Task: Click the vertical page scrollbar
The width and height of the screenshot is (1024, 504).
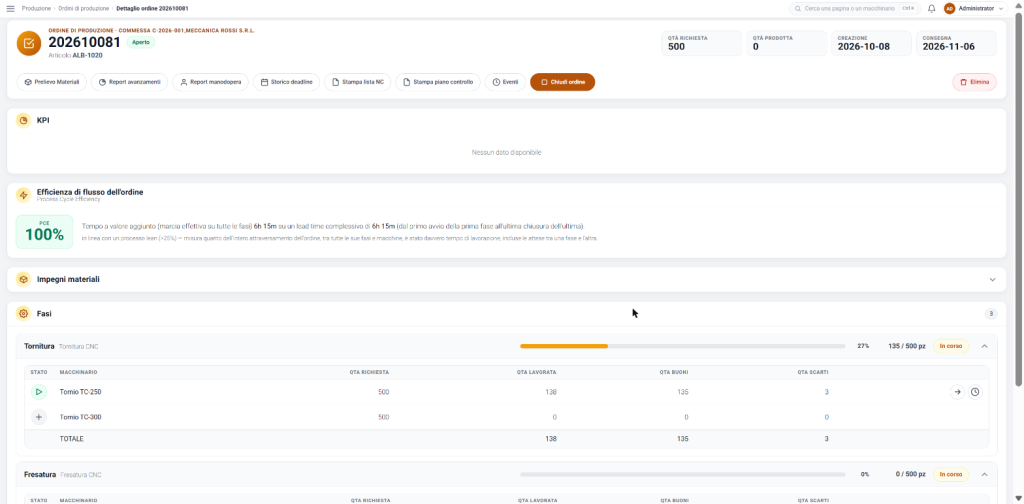Action: coord(1019,199)
